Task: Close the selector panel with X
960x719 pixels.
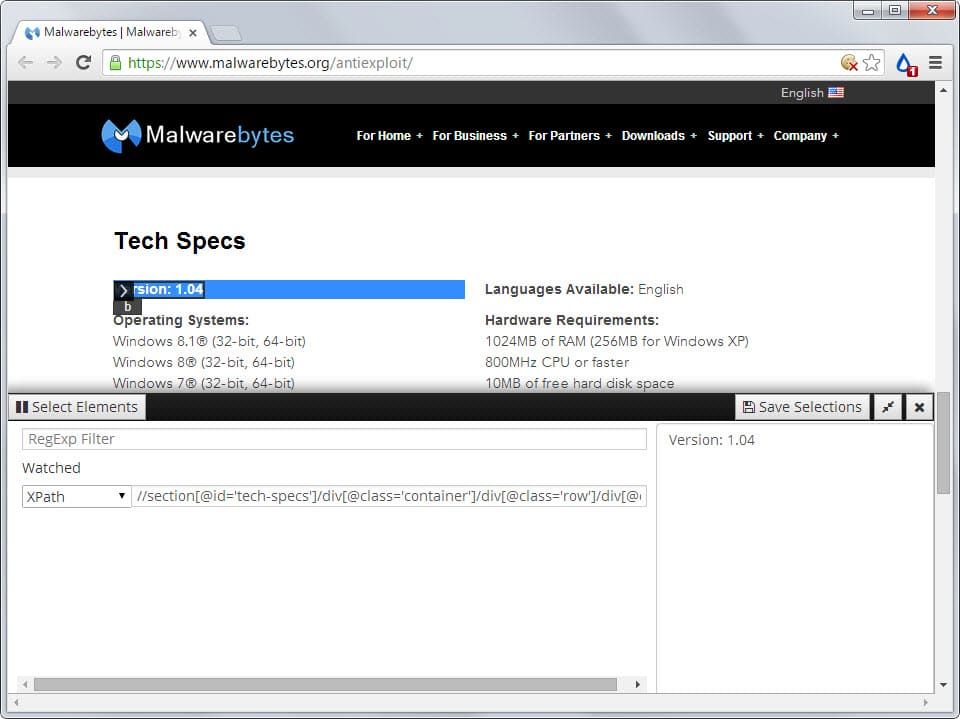Action: [x=919, y=407]
